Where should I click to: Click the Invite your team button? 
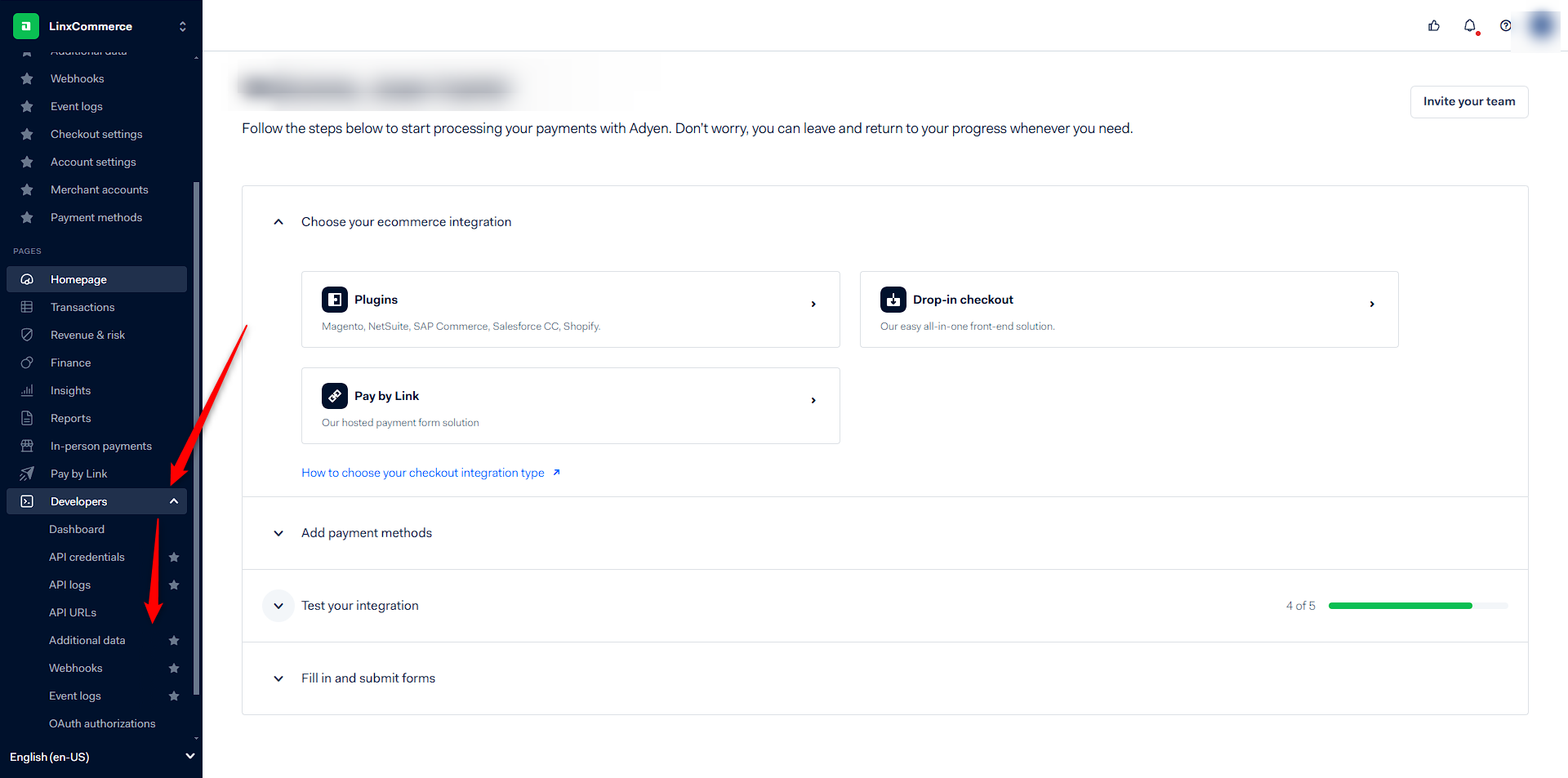pyautogui.click(x=1468, y=101)
